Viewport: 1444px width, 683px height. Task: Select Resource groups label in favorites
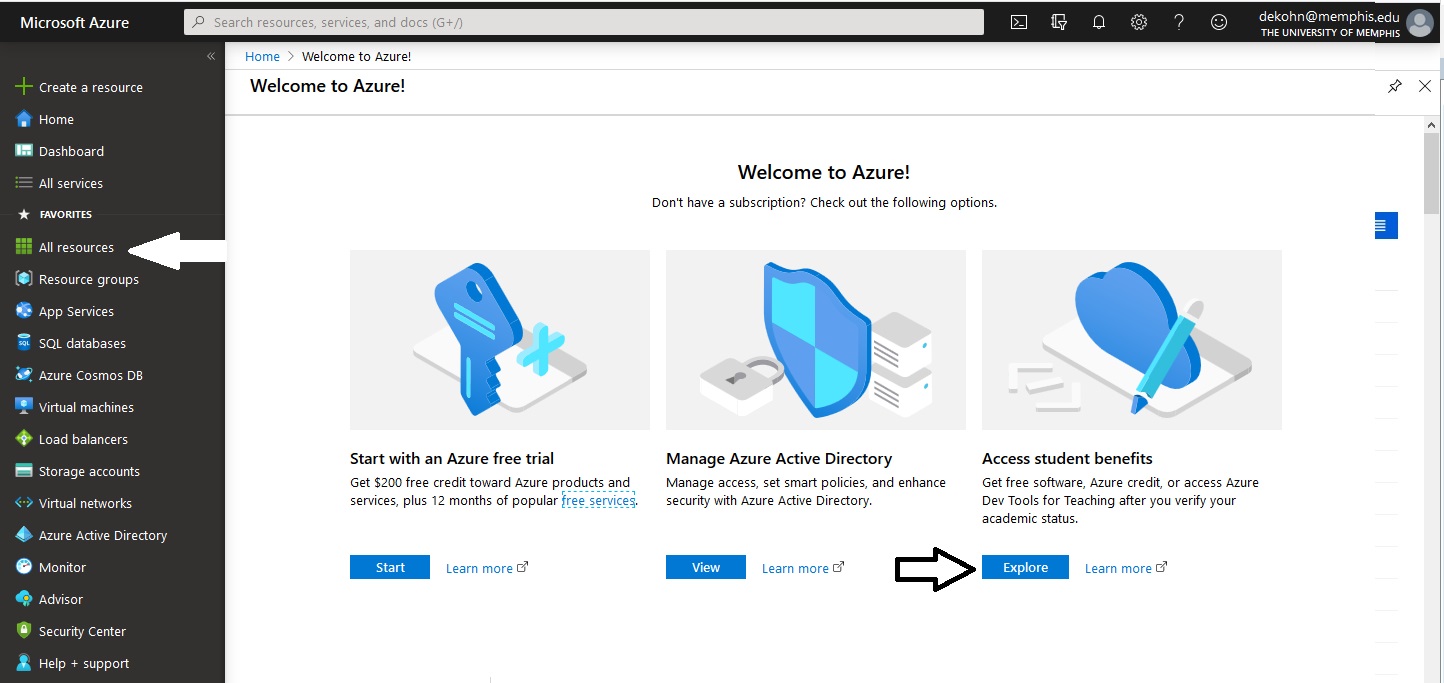(89, 279)
